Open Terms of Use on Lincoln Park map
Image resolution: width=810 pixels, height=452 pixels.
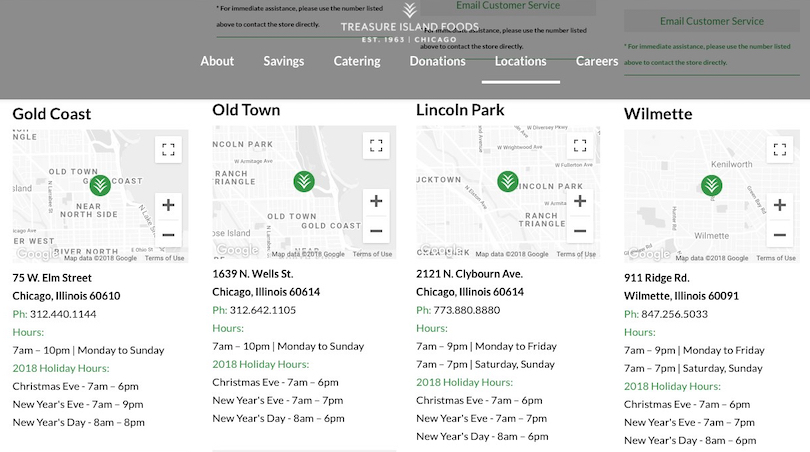[x=576, y=254]
